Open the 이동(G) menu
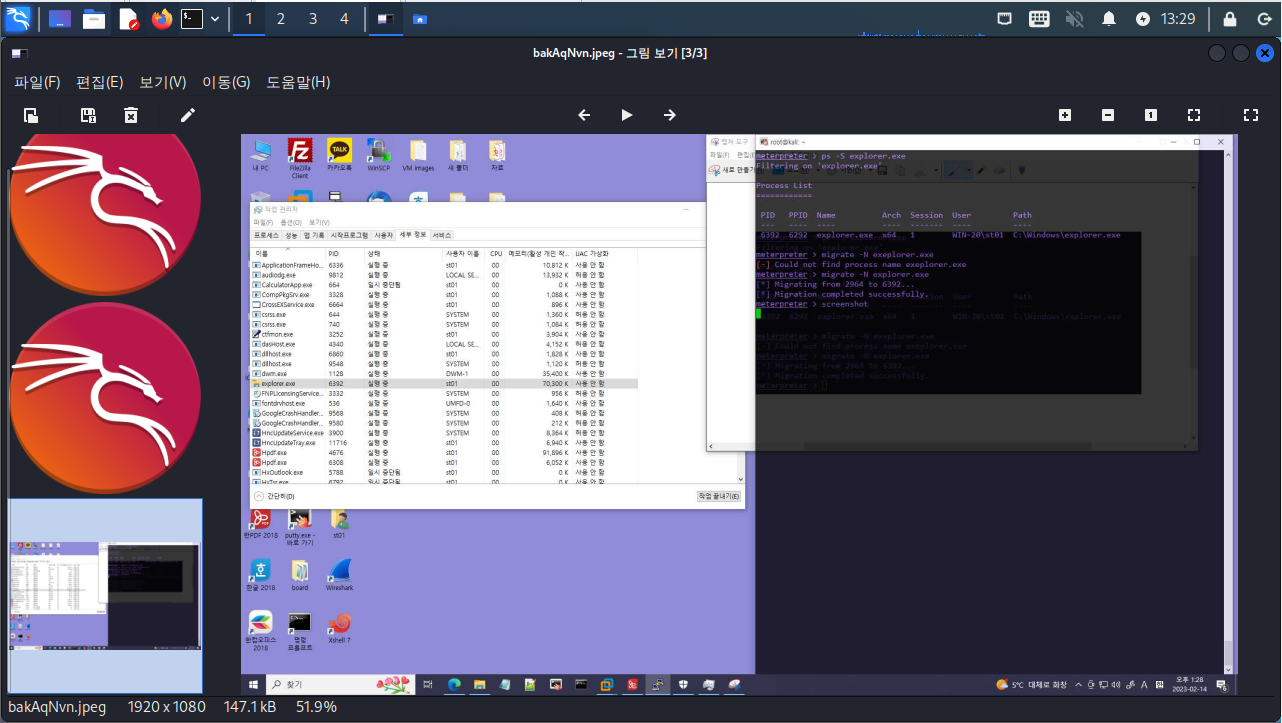Viewport: 1282px width, 723px height. (x=226, y=82)
